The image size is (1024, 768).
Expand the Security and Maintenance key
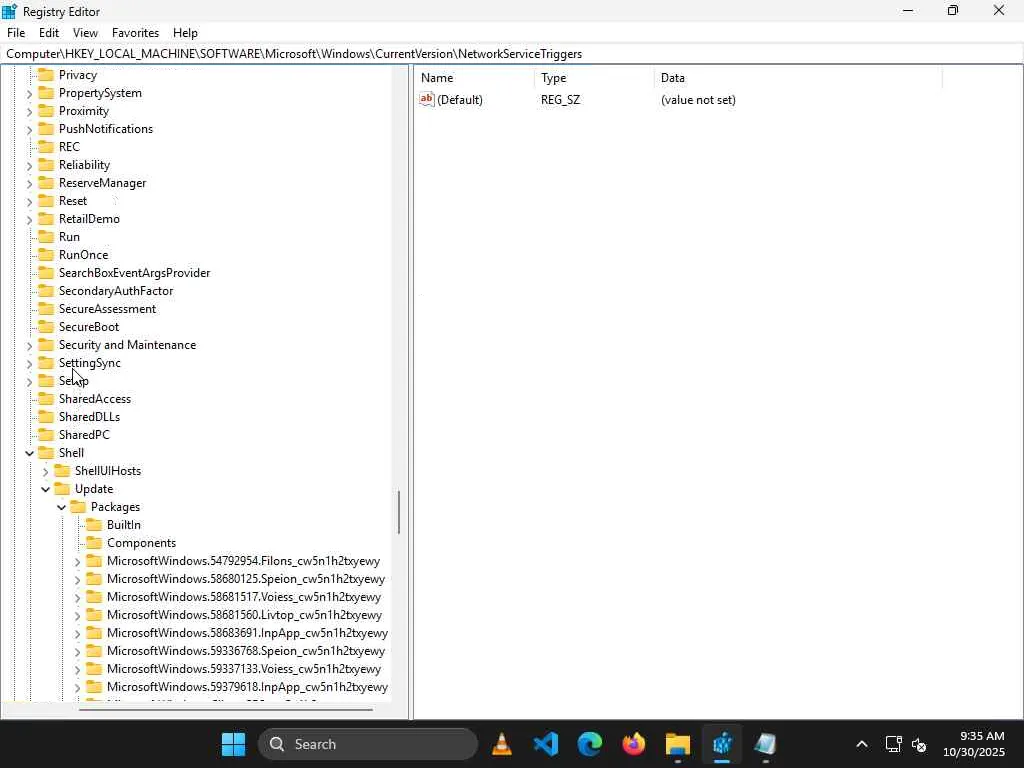(x=29, y=345)
